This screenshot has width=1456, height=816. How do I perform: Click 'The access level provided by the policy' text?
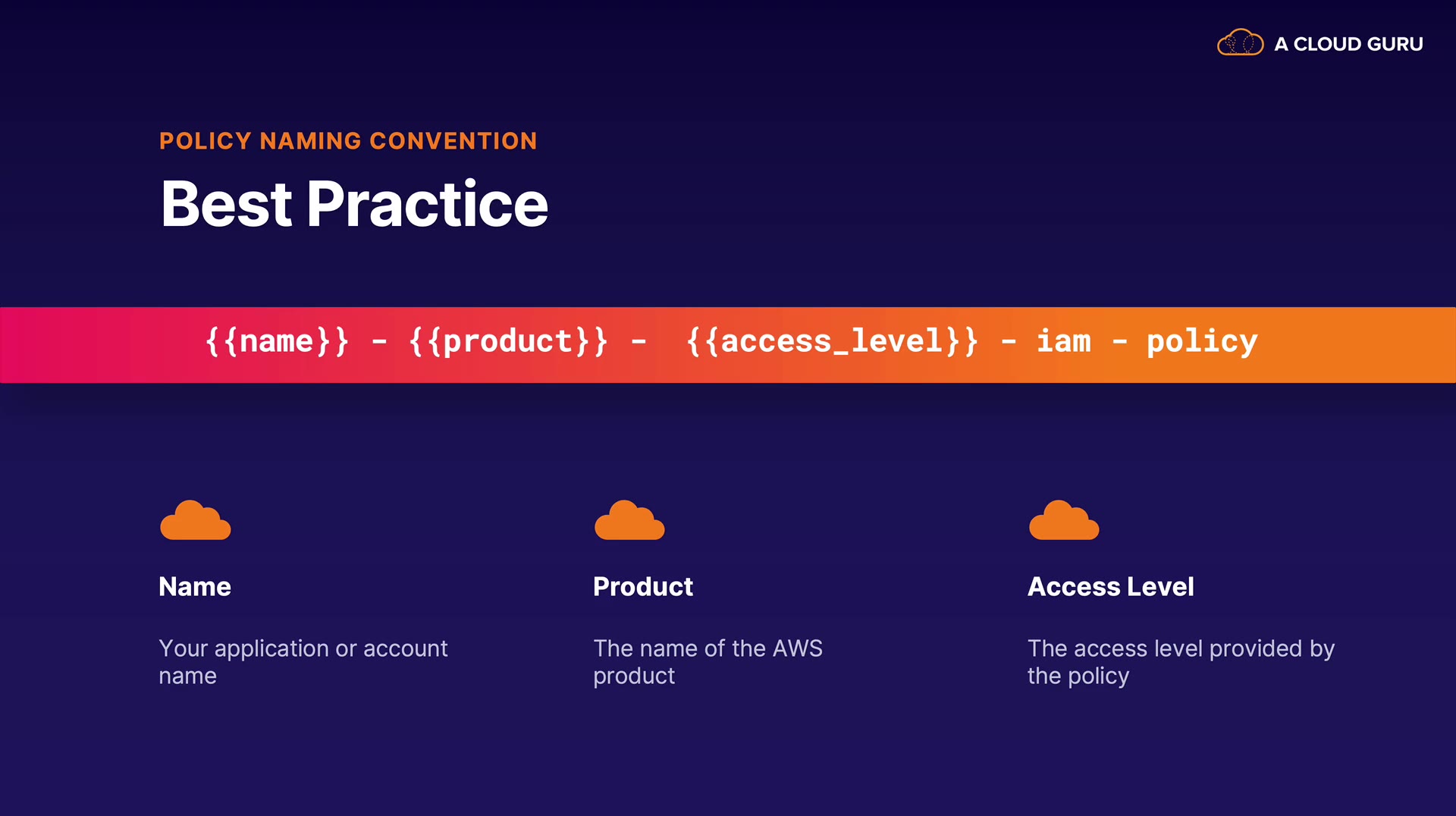tap(1181, 661)
